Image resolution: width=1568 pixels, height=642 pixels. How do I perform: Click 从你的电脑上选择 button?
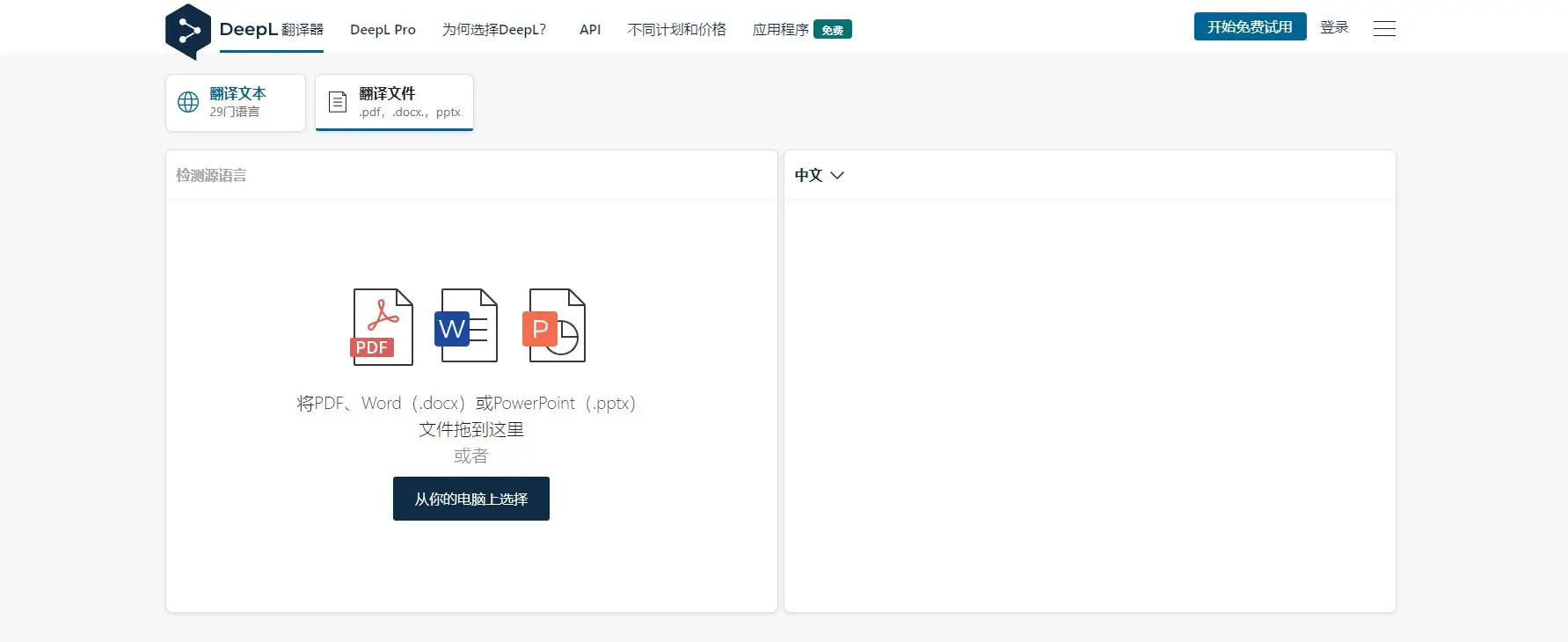click(x=471, y=499)
